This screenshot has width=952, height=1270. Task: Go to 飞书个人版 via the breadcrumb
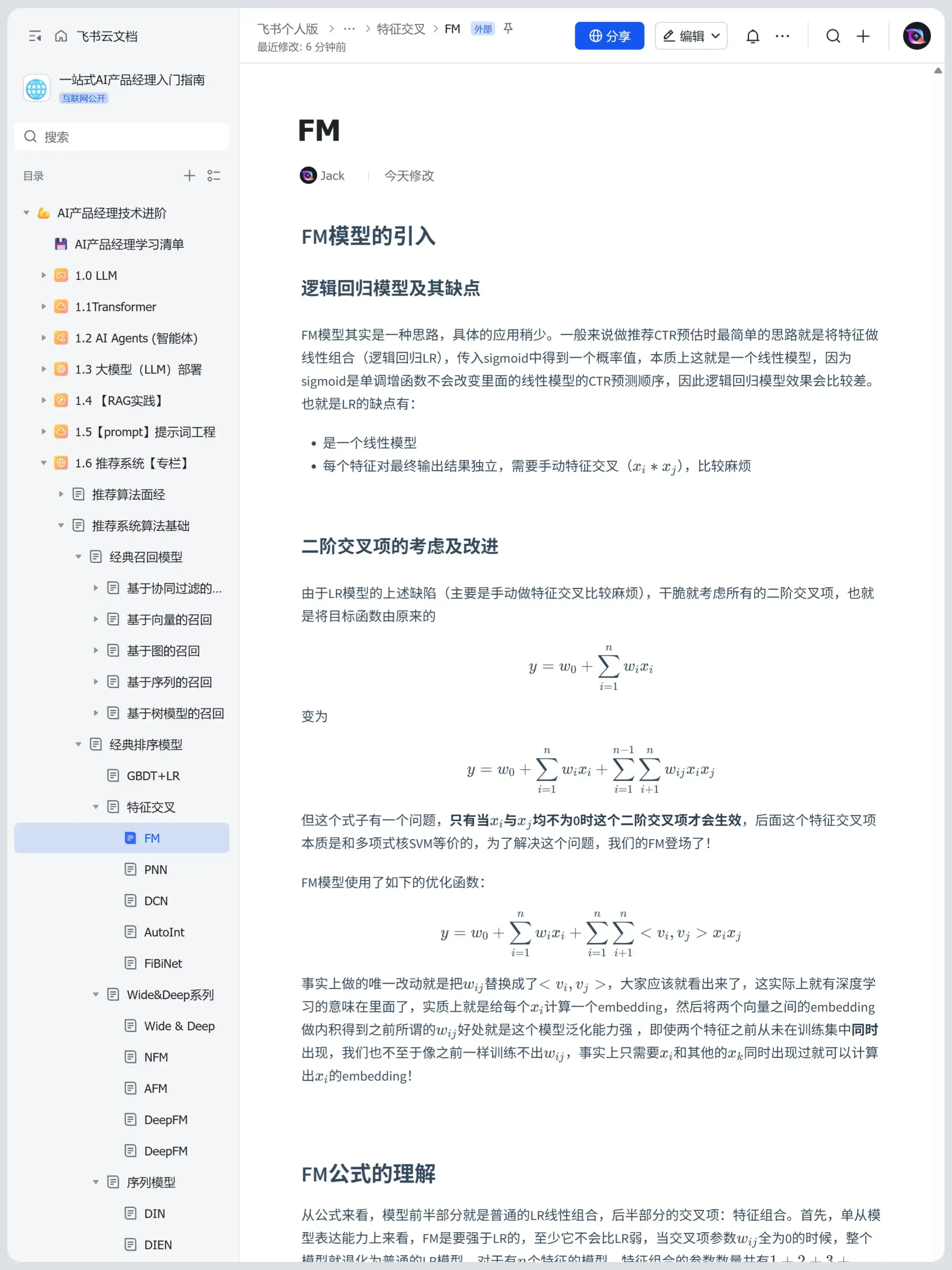tap(287, 29)
